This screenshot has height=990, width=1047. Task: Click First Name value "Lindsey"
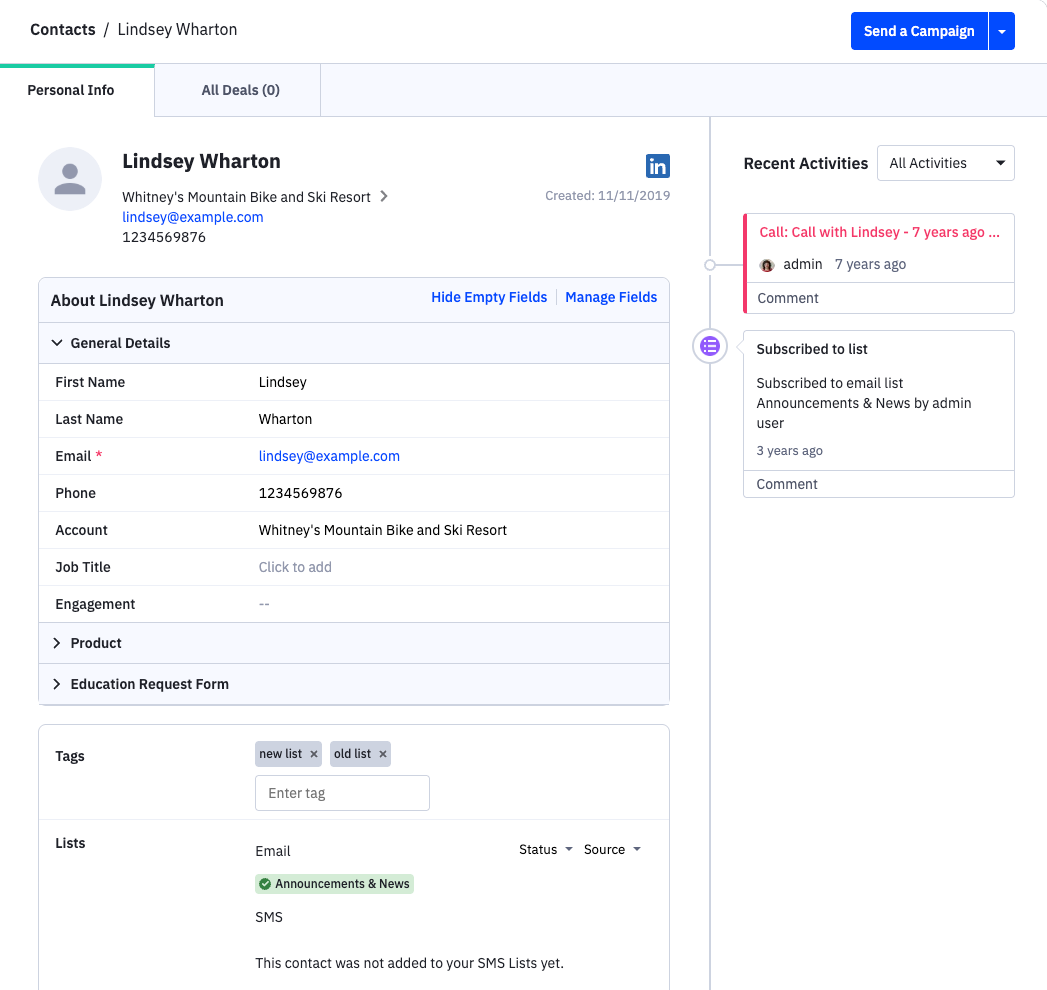pyautogui.click(x=282, y=382)
